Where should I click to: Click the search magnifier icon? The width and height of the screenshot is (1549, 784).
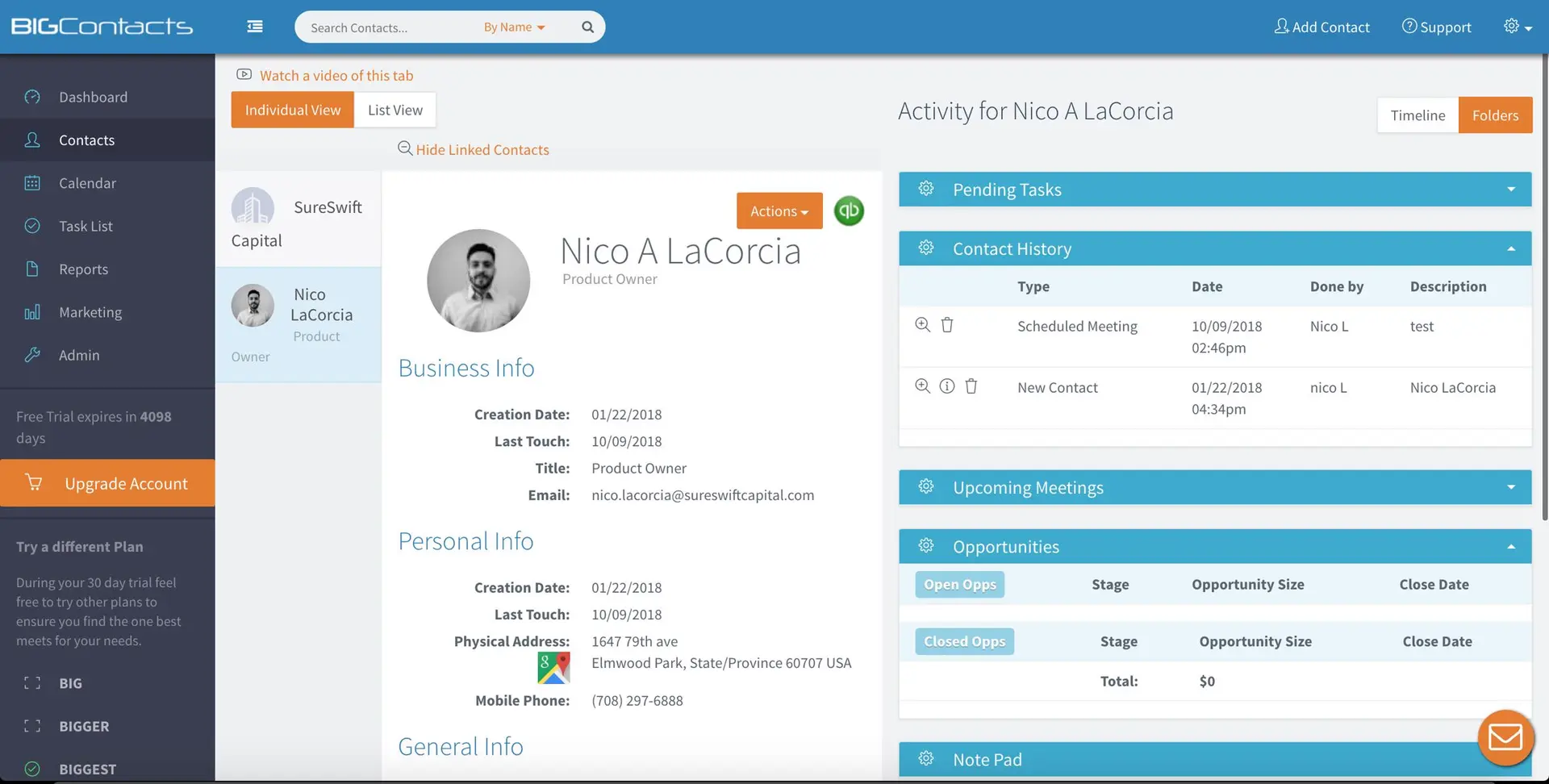click(x=587, y=27)
